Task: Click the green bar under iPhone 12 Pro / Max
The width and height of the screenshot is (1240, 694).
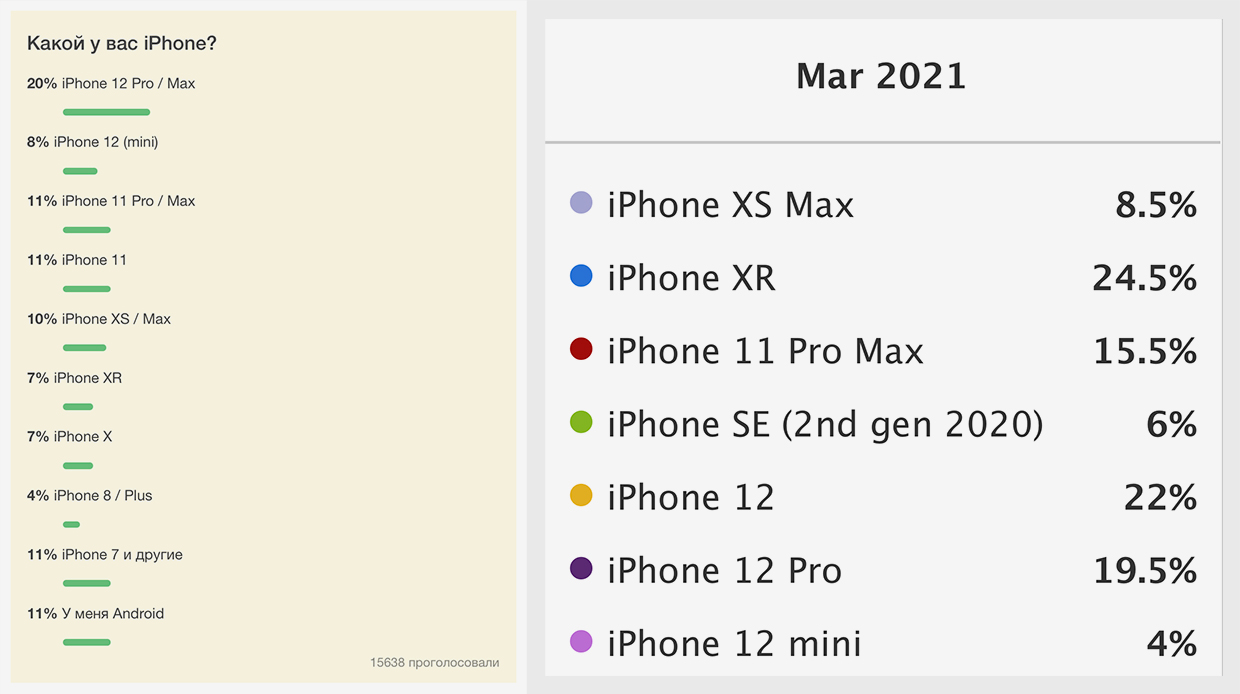Action: (x=106, y=112)
